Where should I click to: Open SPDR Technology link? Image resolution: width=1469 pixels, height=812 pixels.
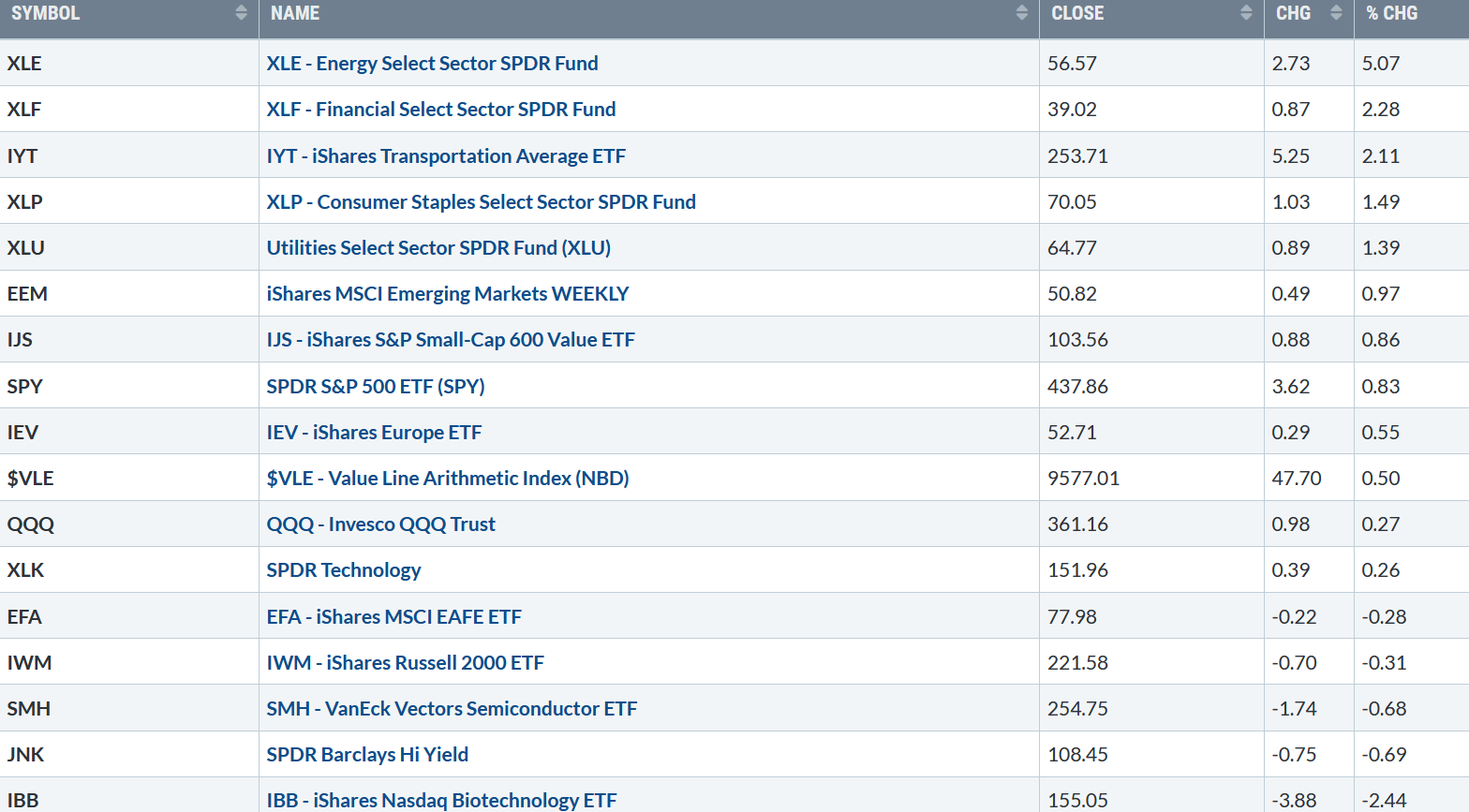tap(344, 569)
